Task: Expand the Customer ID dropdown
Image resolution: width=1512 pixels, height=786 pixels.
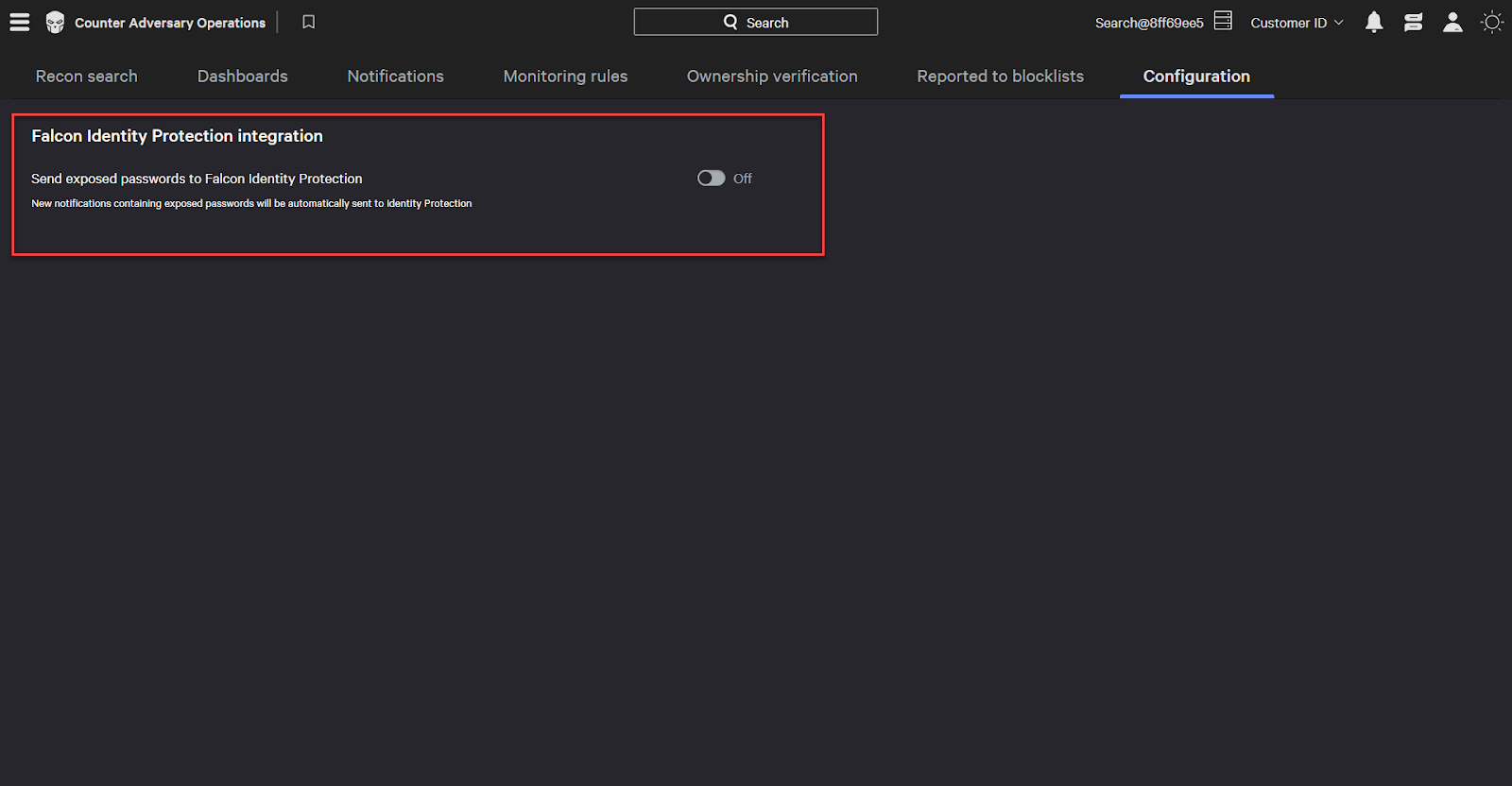Action: point(1297,23)
